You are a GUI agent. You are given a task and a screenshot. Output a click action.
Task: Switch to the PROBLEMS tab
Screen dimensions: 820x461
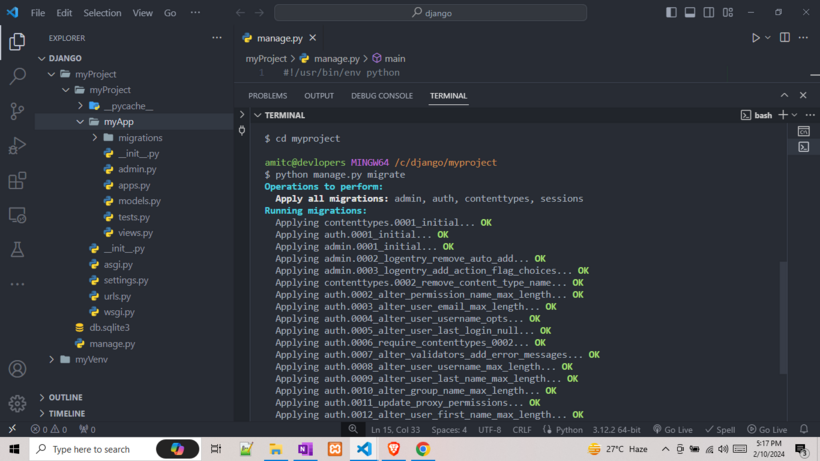(x=267, y=96)
